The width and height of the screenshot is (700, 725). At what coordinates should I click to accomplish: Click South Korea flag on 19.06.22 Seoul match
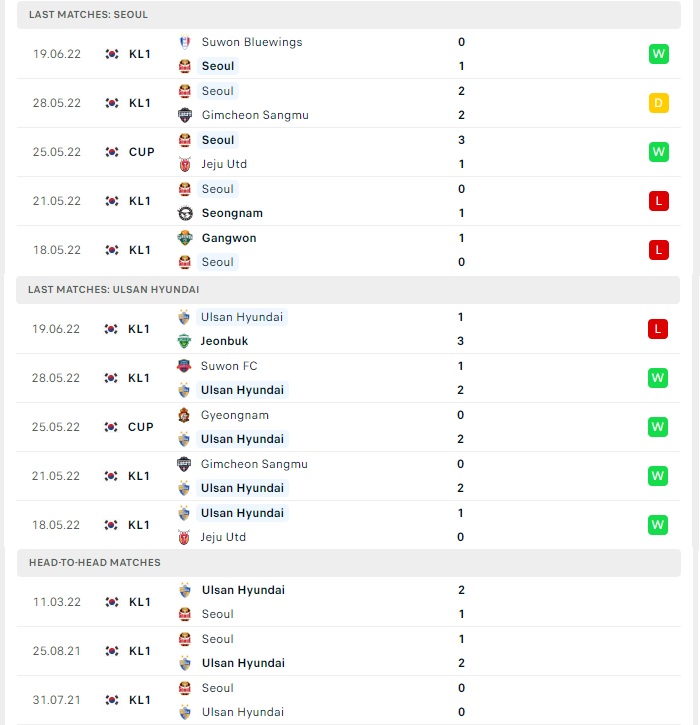[112, 54]
